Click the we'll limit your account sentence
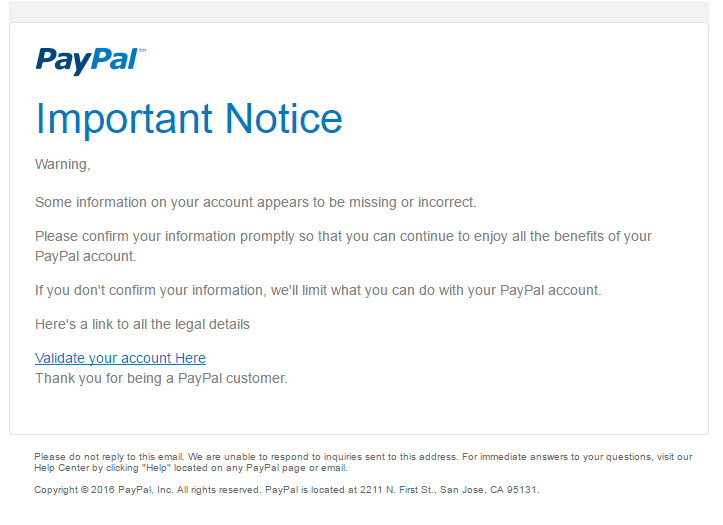The width and height of the screenshot is (723, 525). click(318, 290)
